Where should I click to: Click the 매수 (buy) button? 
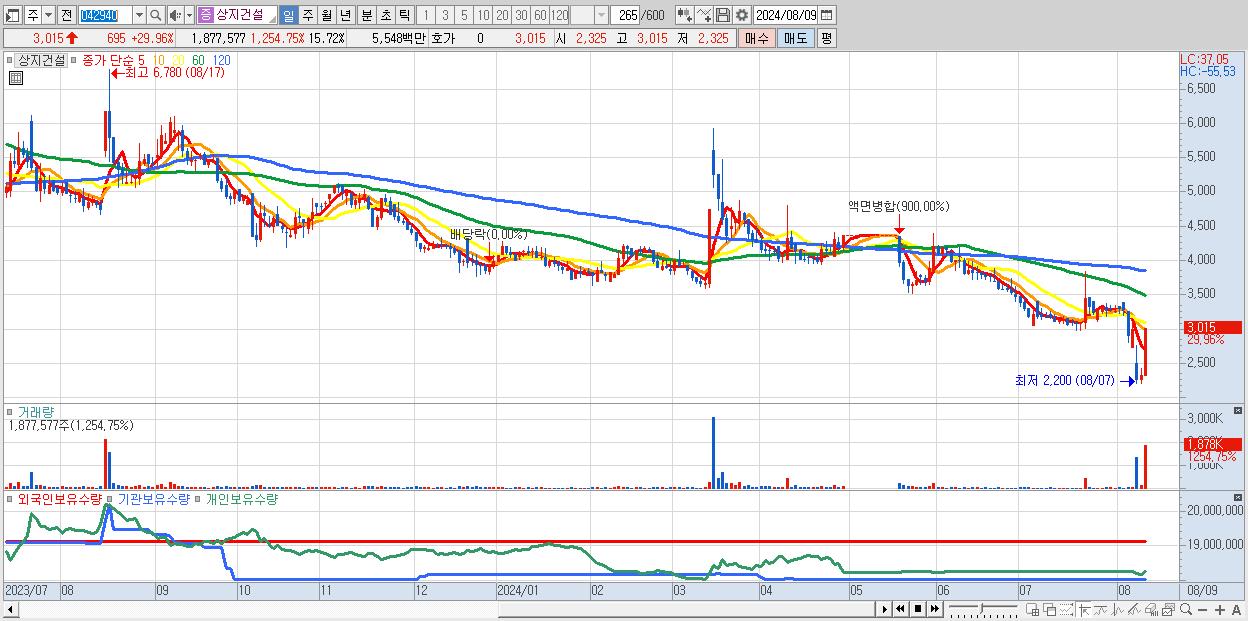click(757, 38)
